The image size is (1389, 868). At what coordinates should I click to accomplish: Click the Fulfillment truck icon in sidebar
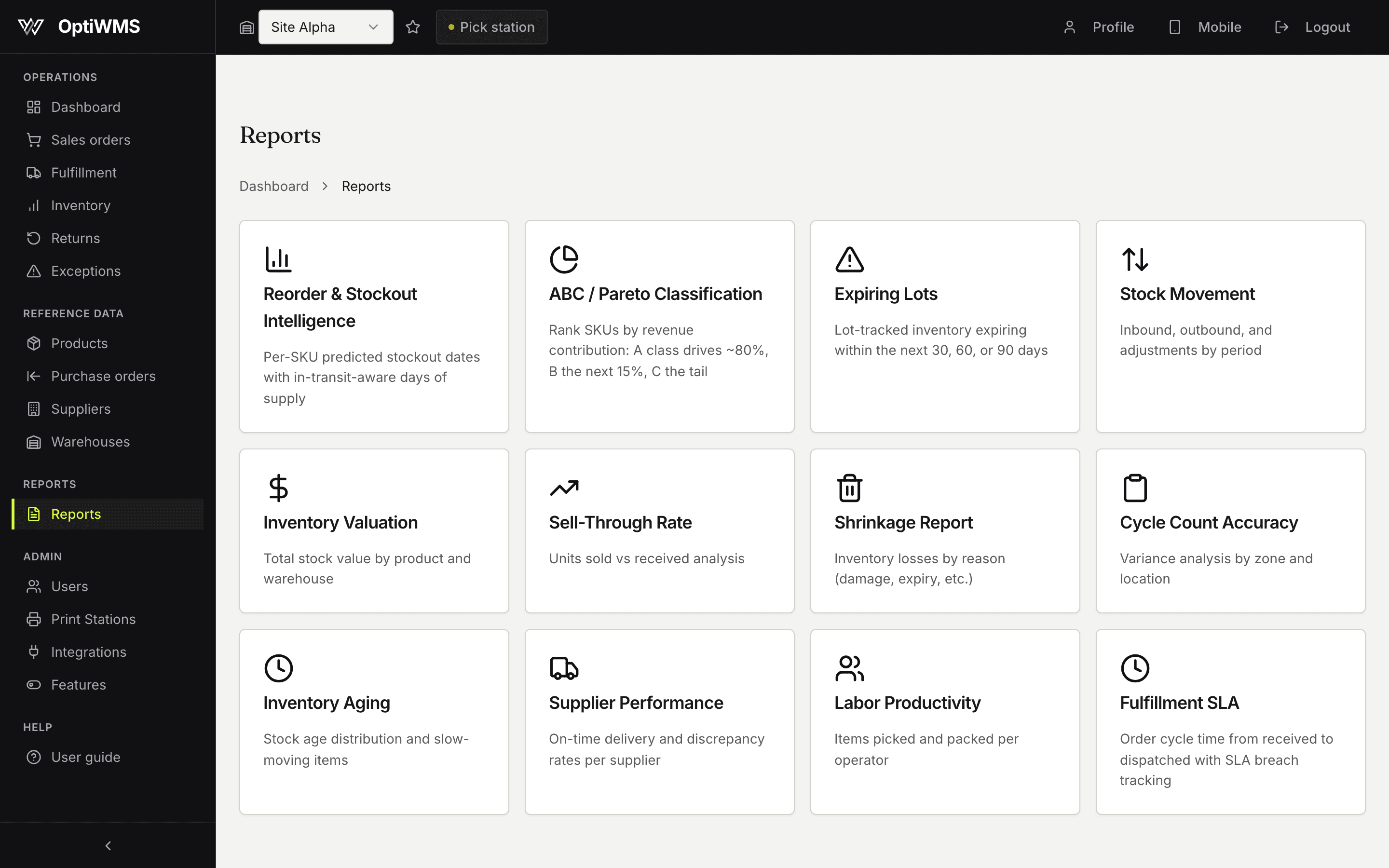(x=34, y=172)
